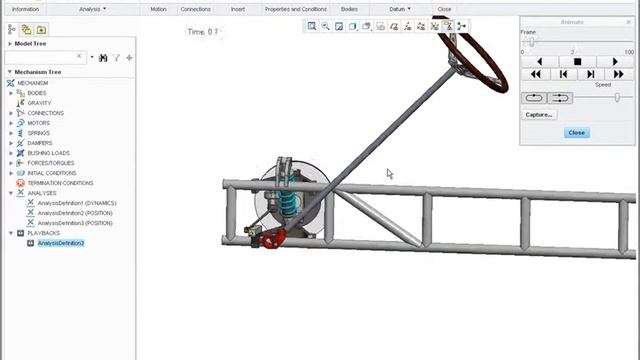
Task: Open the Display style cube icon
Action: 353,26
